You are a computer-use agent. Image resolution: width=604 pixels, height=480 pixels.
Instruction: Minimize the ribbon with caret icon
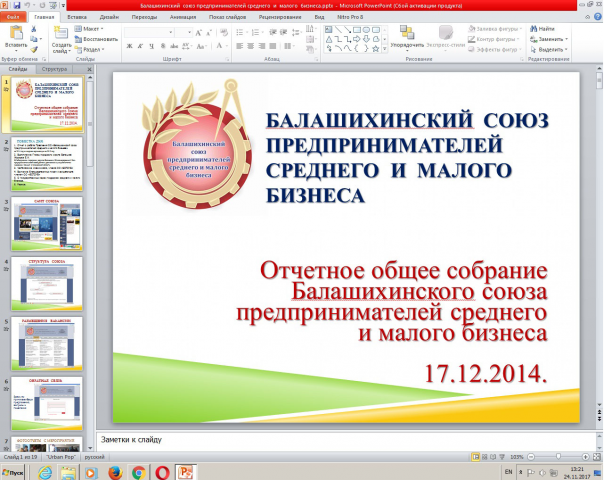[x=587, y=17]
